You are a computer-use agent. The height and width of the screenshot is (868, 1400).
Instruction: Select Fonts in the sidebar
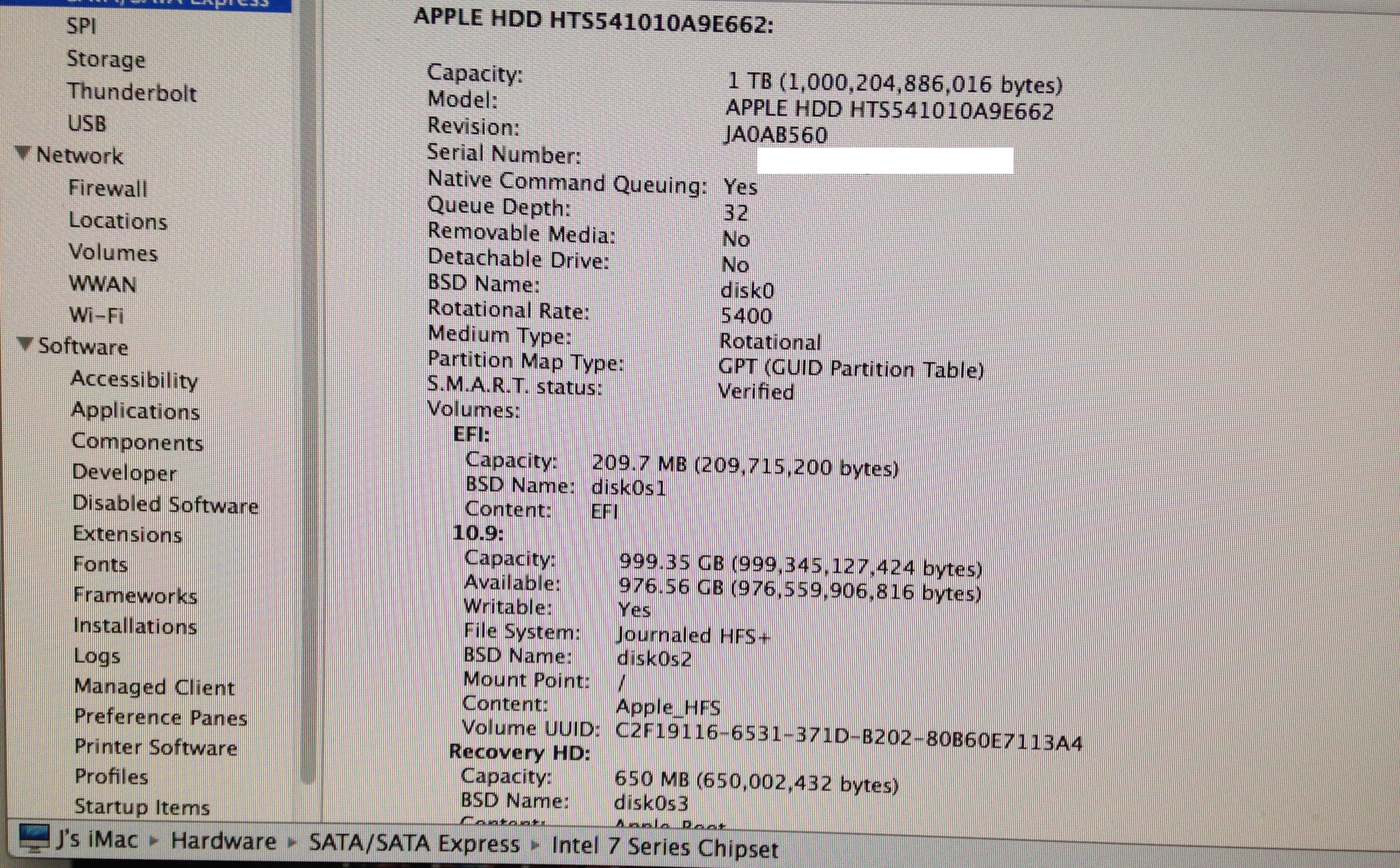click(x=100, y=565)
